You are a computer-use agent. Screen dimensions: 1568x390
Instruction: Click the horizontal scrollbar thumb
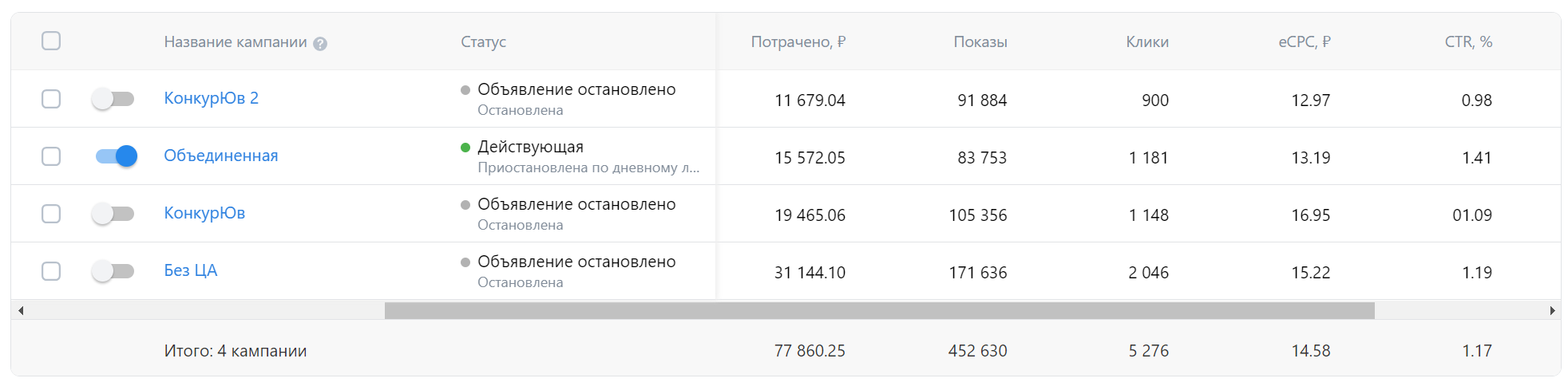(879, 310)
